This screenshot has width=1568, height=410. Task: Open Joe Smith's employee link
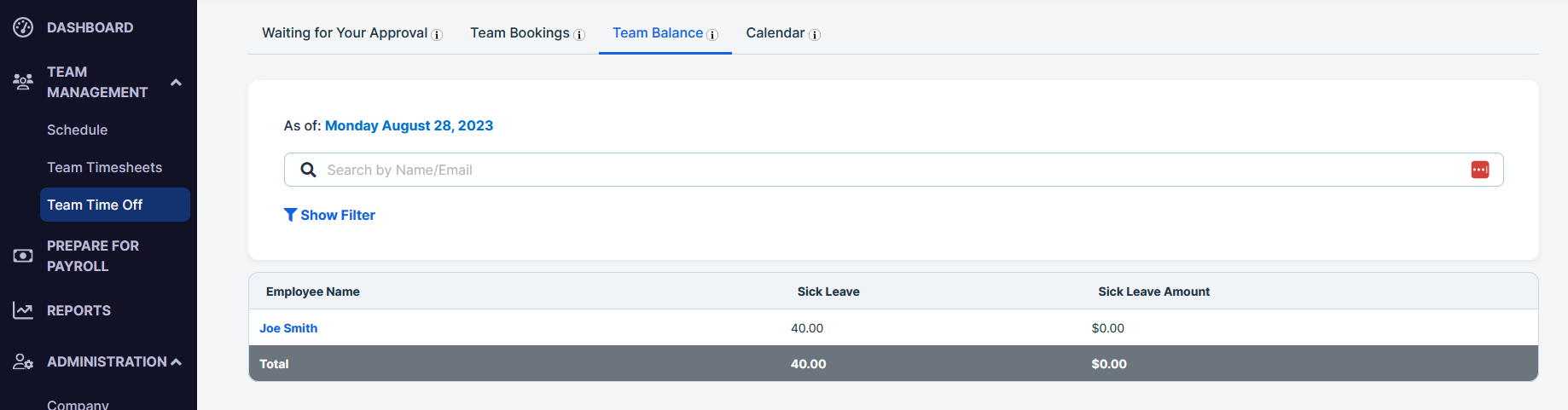coord(288,328)
